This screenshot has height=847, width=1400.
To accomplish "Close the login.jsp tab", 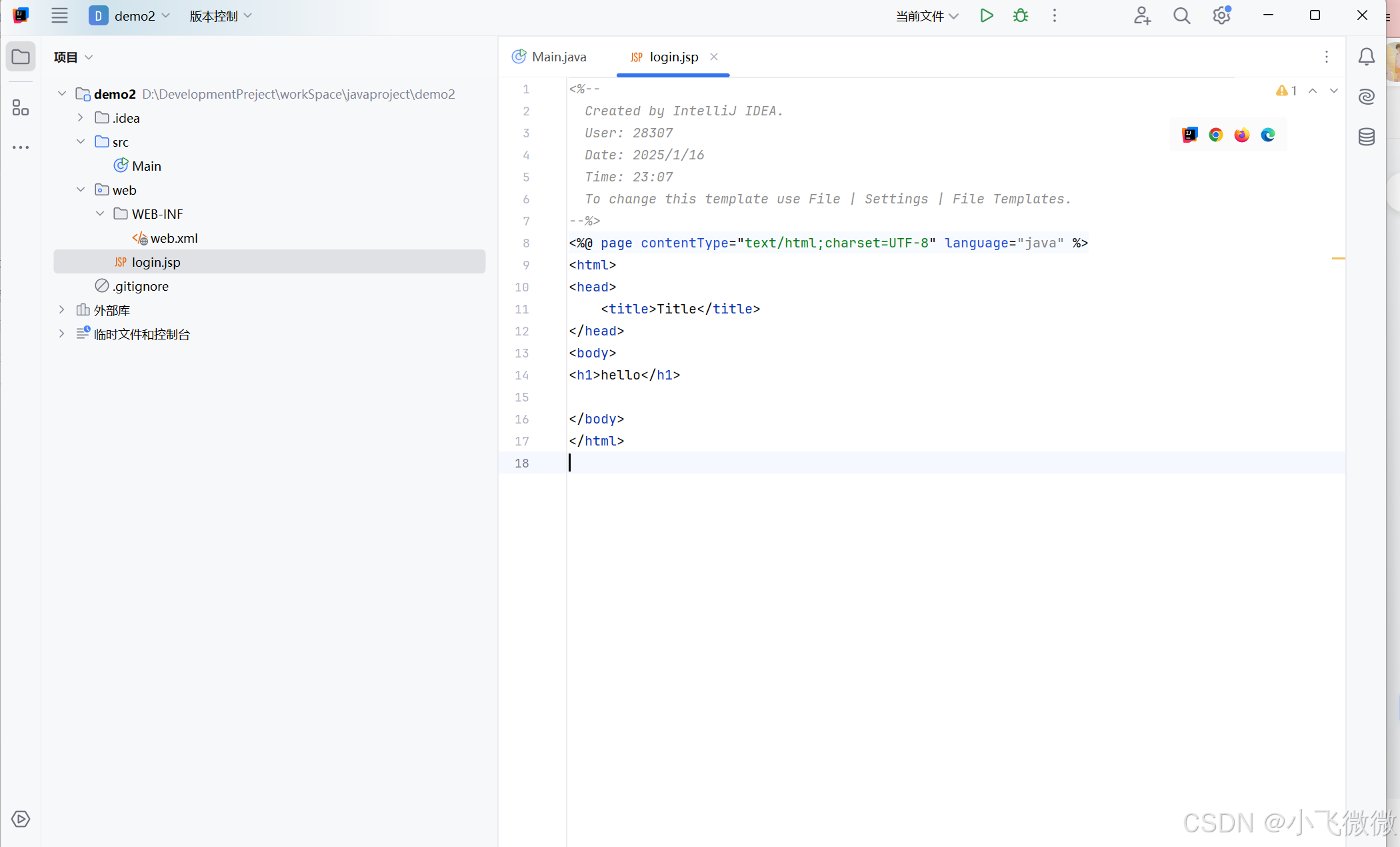I will click(x=714, y=57).
